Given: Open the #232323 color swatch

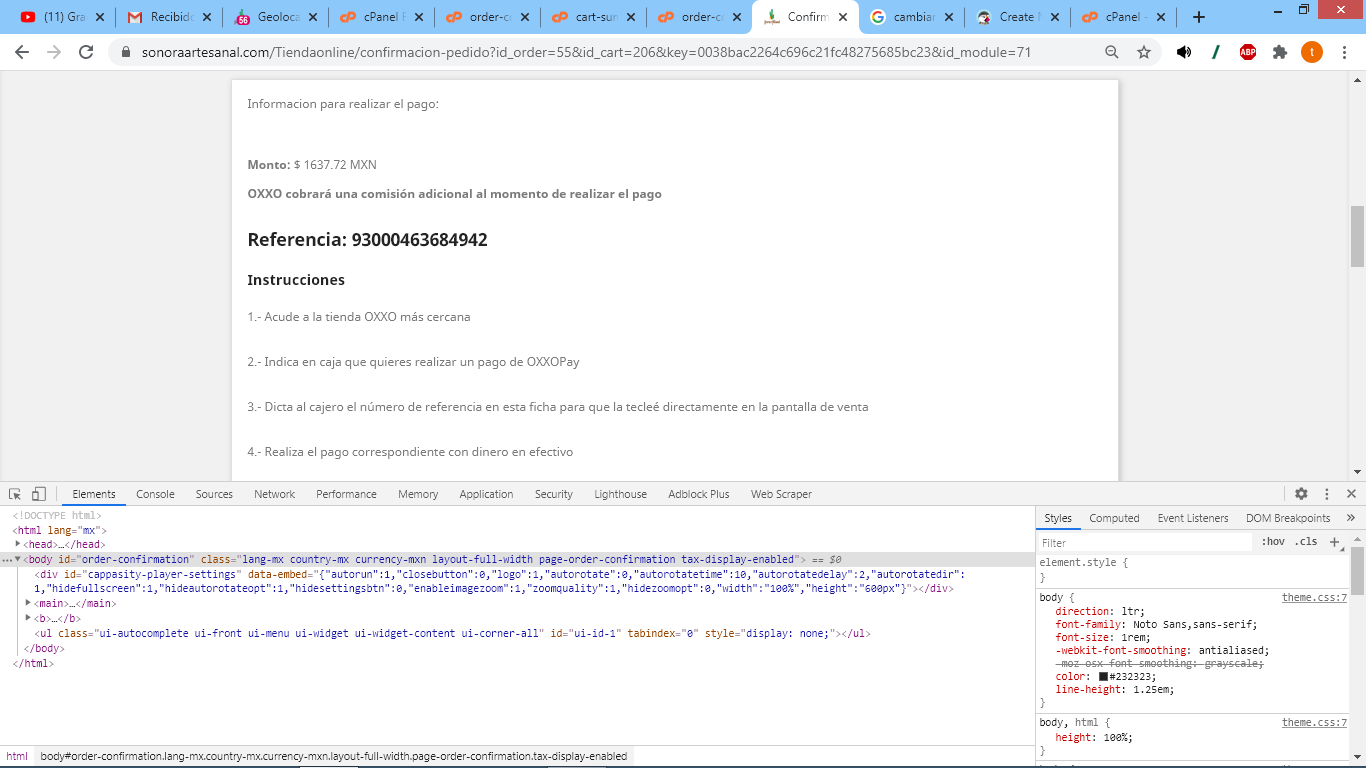Looking at the screenshot, I should click(1103, 677).
